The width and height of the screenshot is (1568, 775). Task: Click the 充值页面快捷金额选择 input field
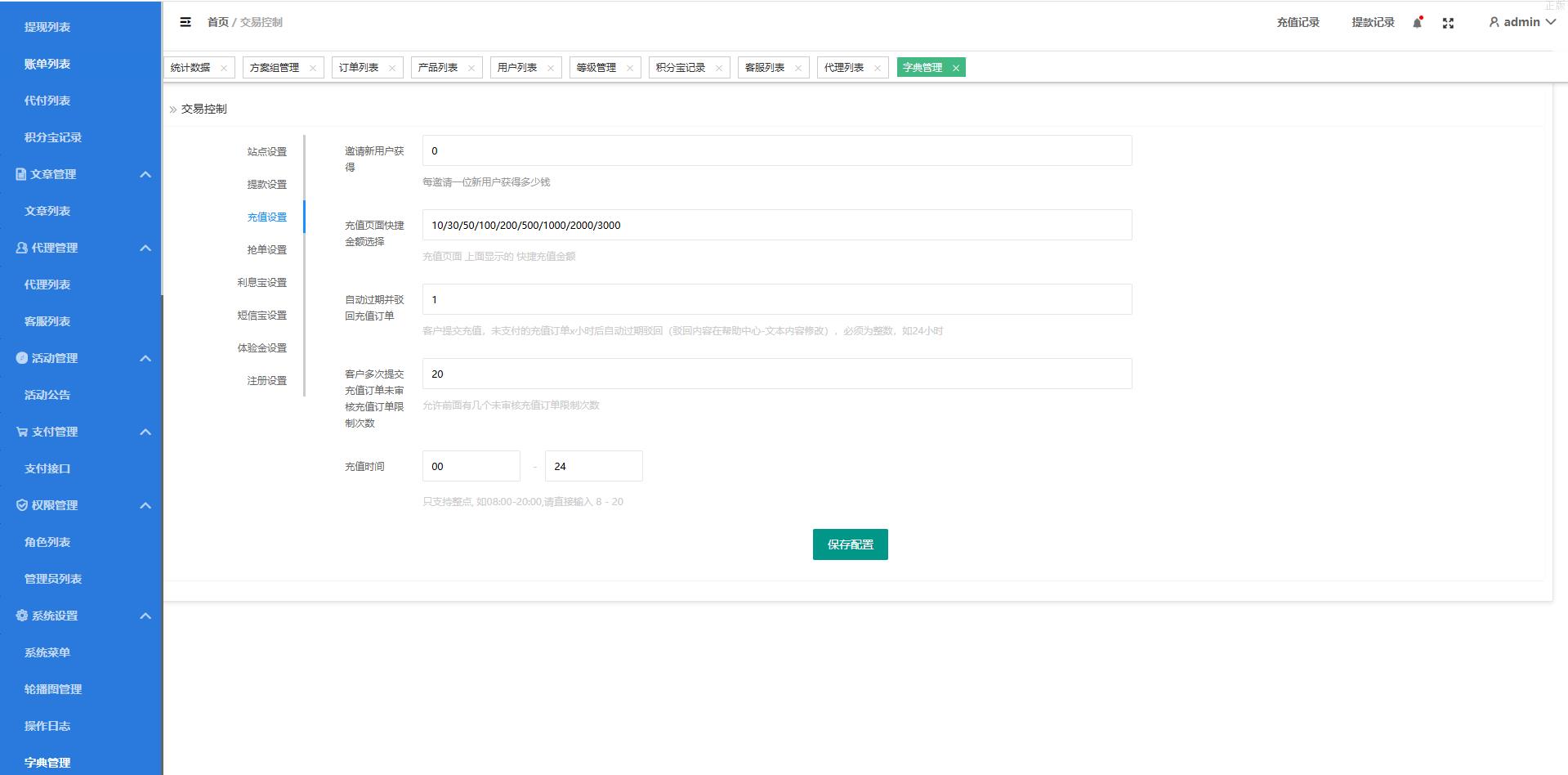776,225
